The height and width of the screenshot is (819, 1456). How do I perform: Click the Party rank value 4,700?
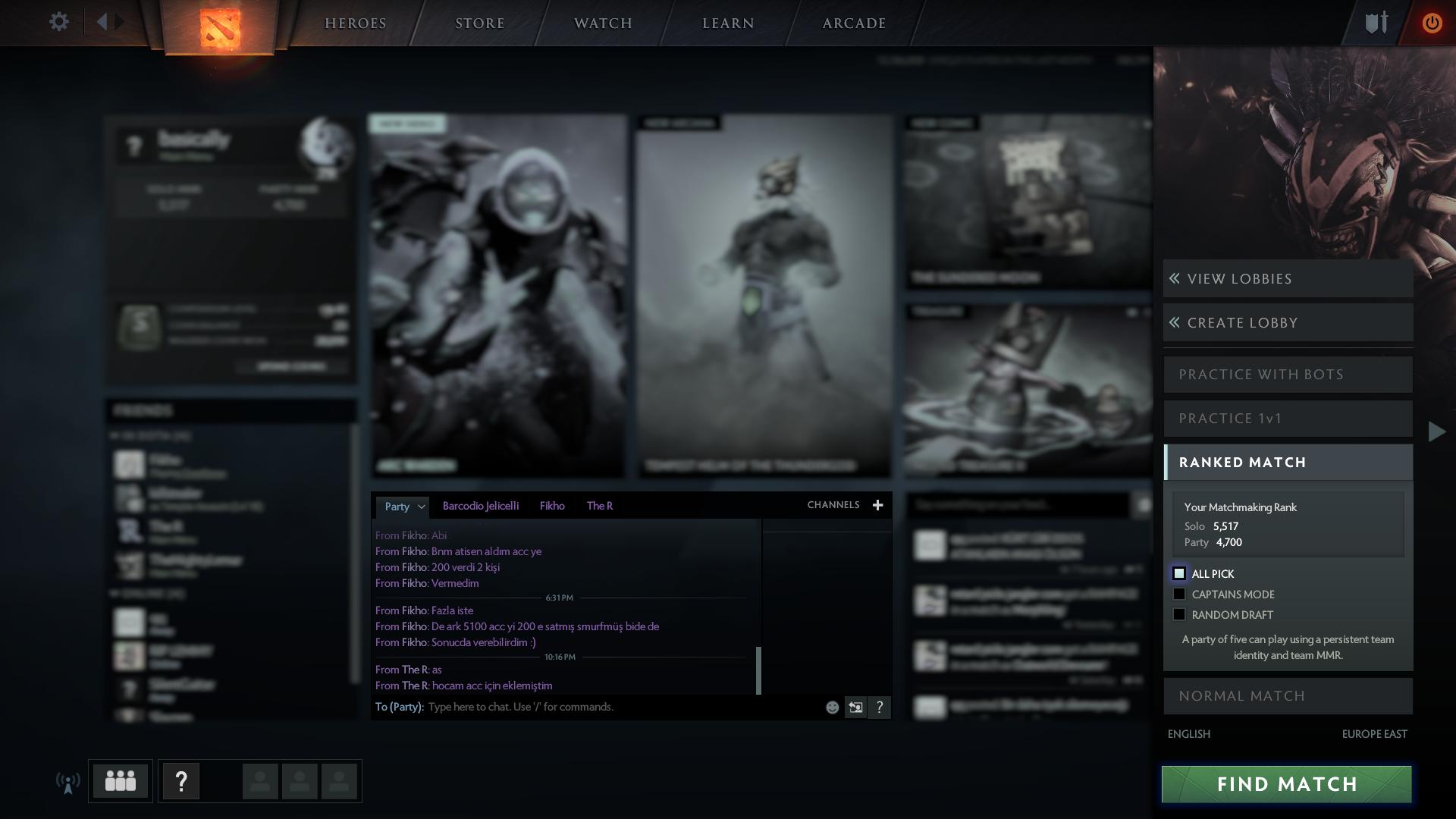click(1229, 542)
